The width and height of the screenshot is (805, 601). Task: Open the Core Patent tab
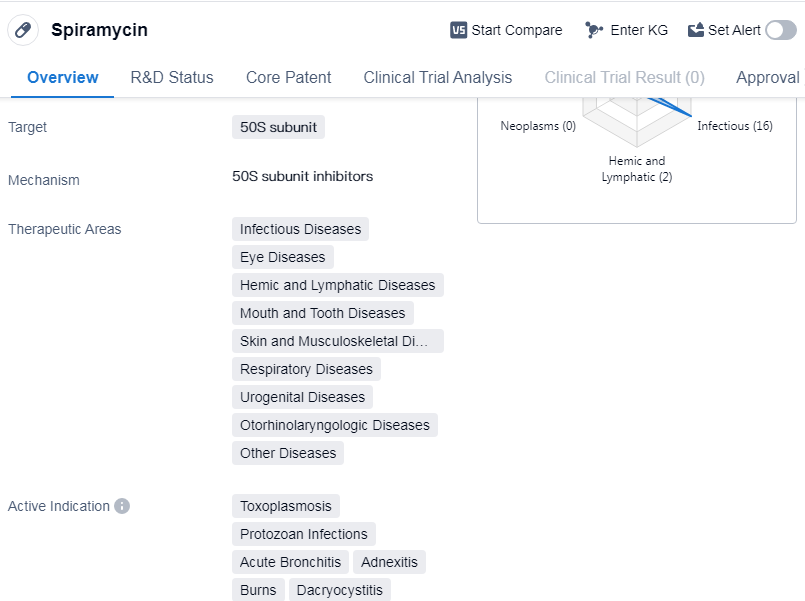click(x=289, y=77)
